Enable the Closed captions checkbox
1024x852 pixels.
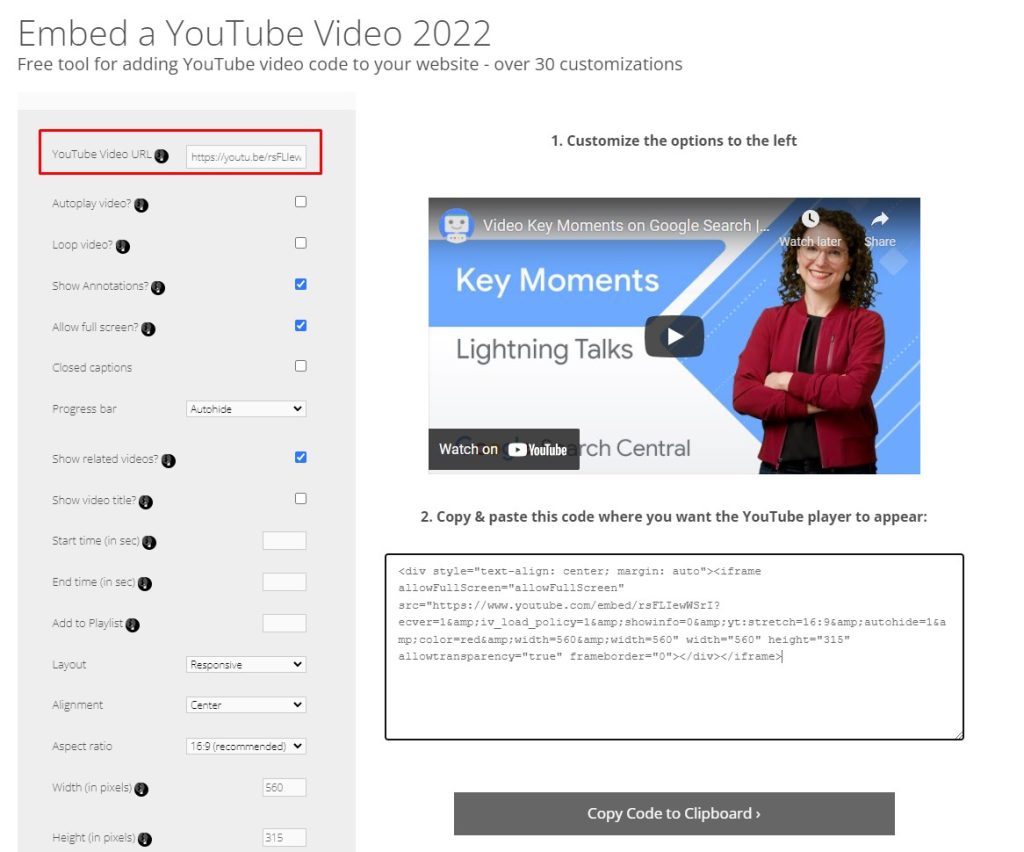click(x=300, y=366)
